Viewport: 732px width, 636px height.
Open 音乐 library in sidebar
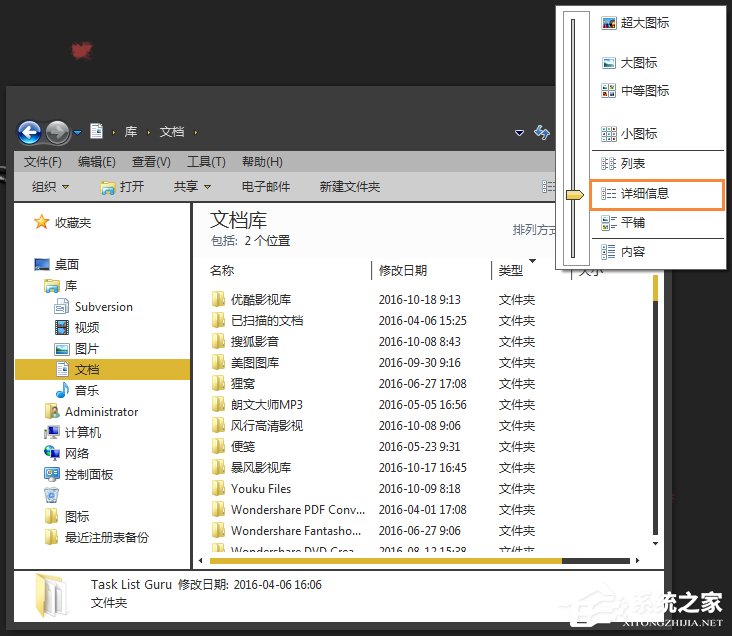point(77,390)
